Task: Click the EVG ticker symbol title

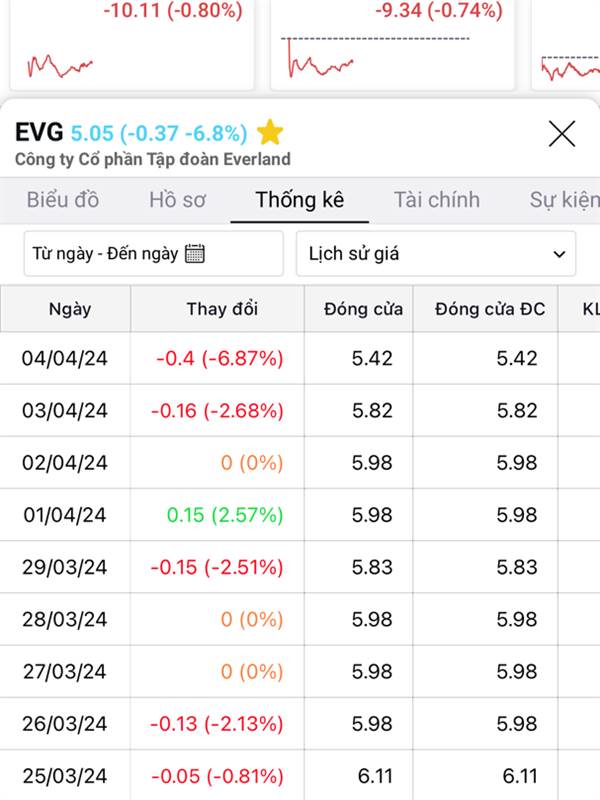Action: (39, 132)
